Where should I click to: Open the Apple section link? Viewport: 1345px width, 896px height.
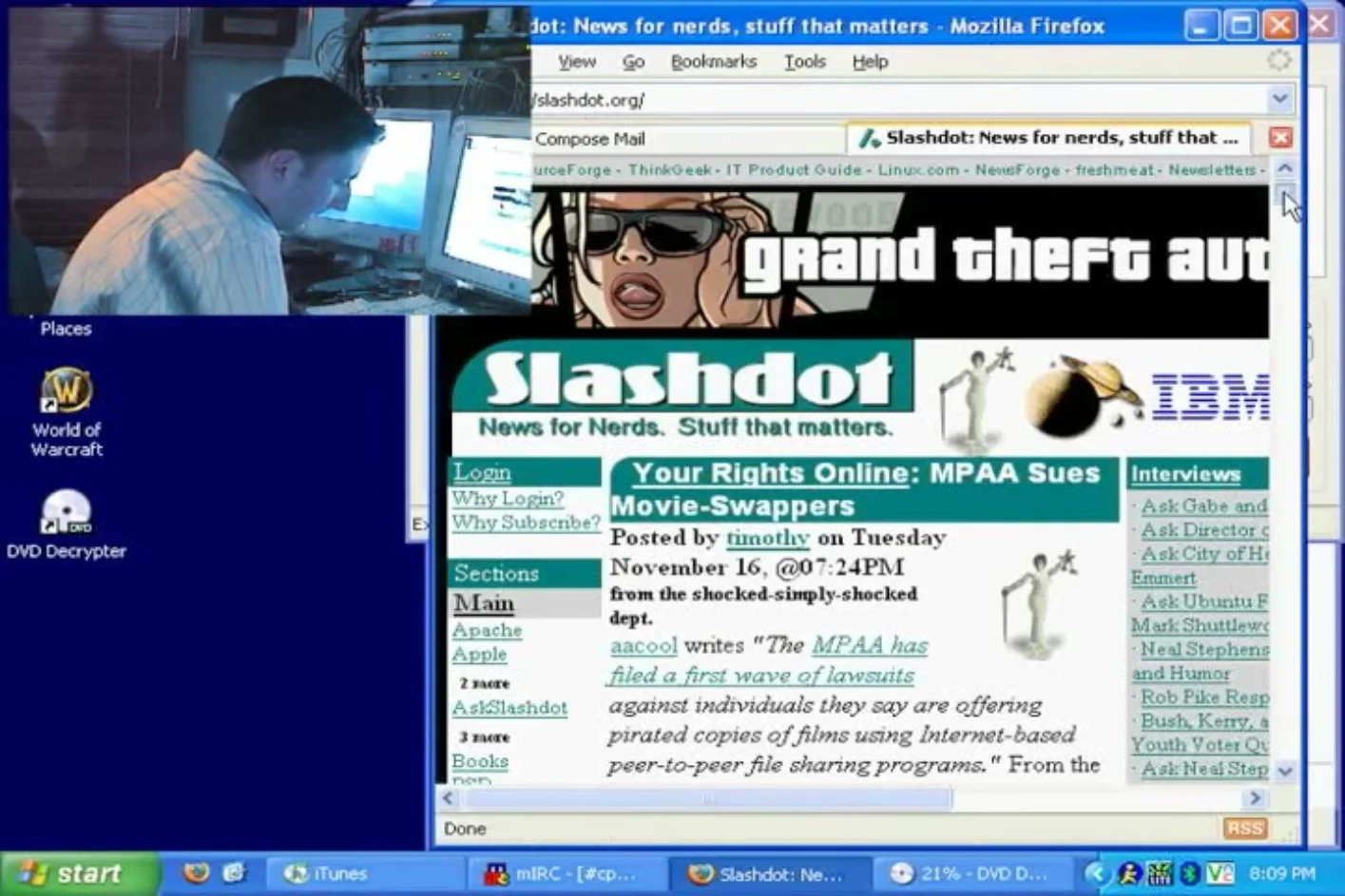click(x=479, y=655)
